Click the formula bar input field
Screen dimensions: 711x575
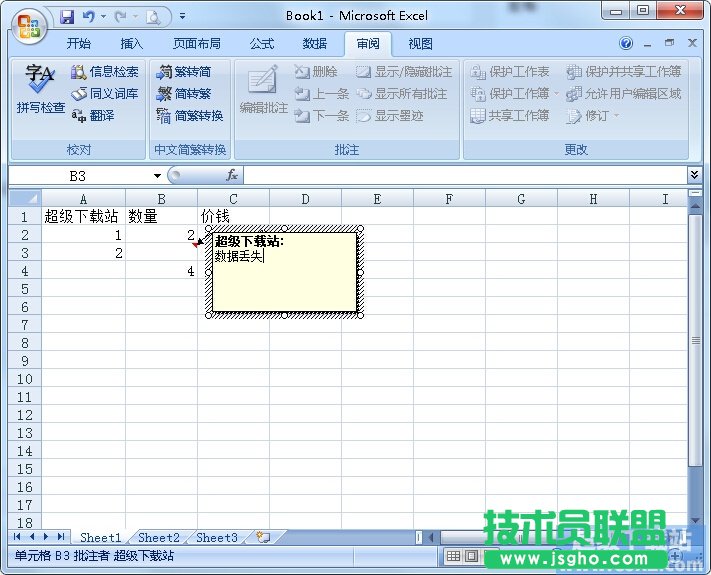460,175
